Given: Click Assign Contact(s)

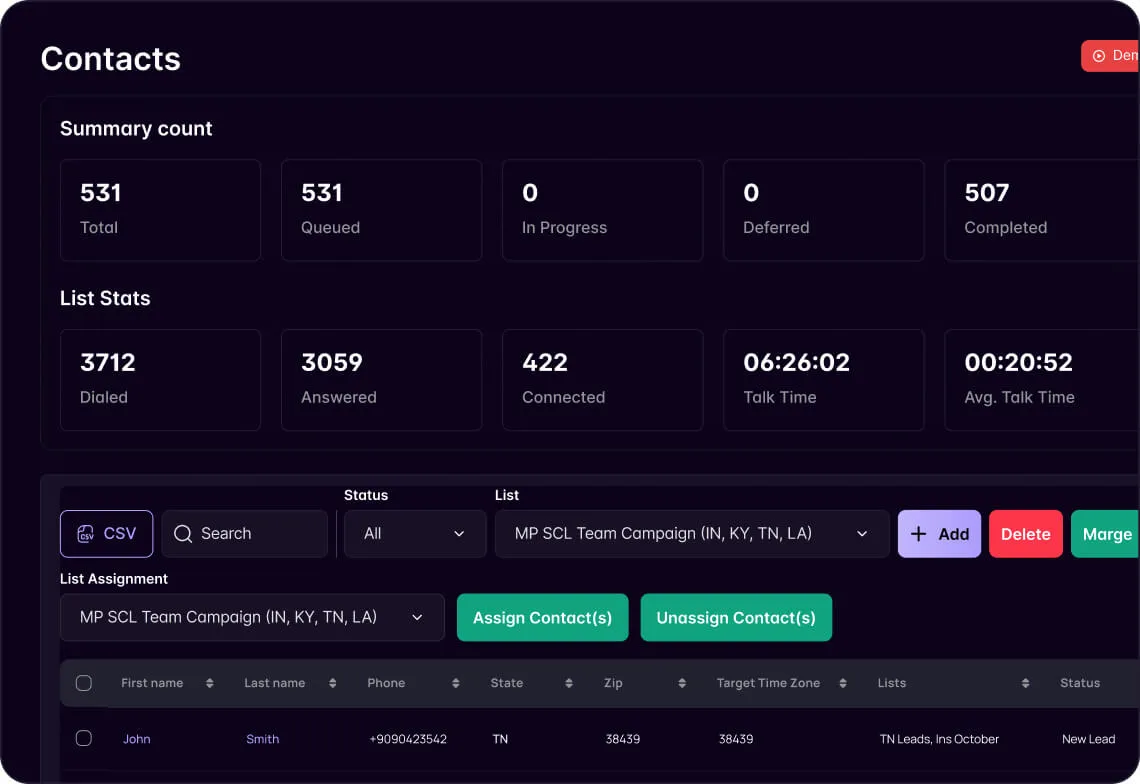Looking at the screenshot, I should (542, 617).
